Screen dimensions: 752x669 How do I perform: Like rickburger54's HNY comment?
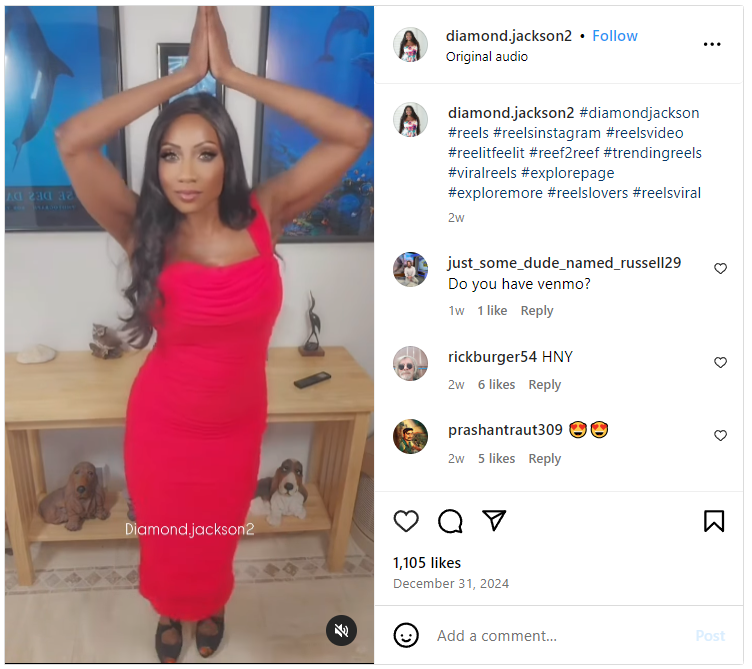[x=720, y=363]
